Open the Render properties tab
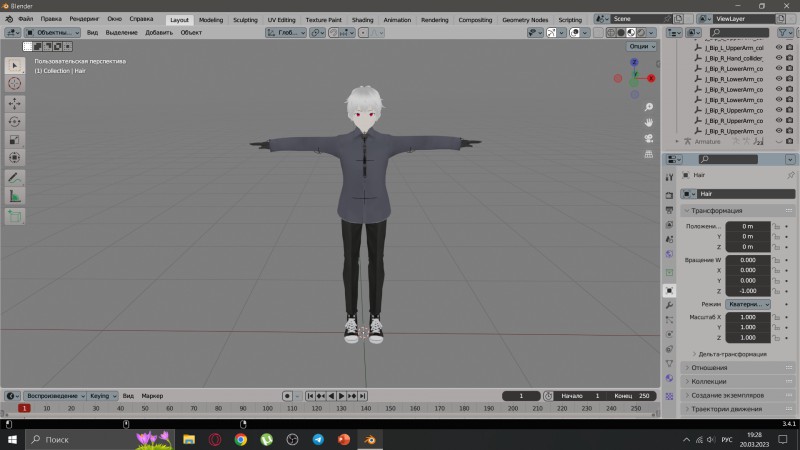 pos(669,195)
